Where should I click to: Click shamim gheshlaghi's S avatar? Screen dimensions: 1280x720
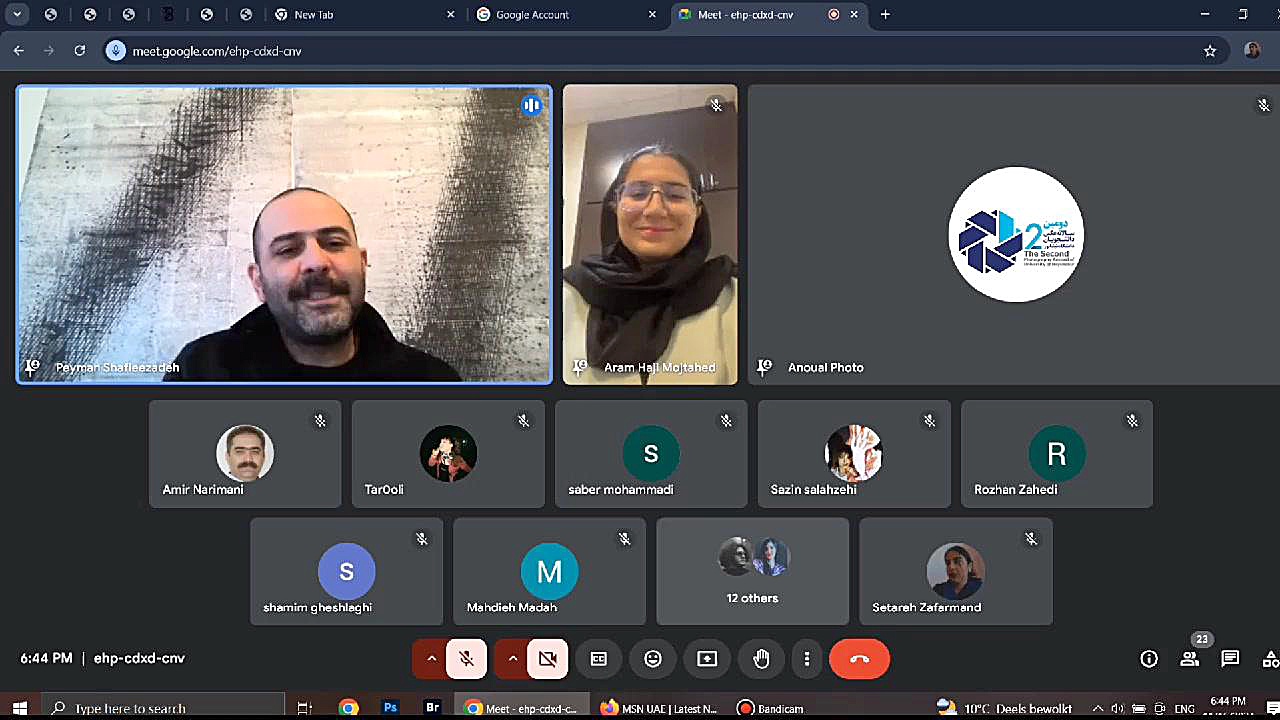coord(346,571)
